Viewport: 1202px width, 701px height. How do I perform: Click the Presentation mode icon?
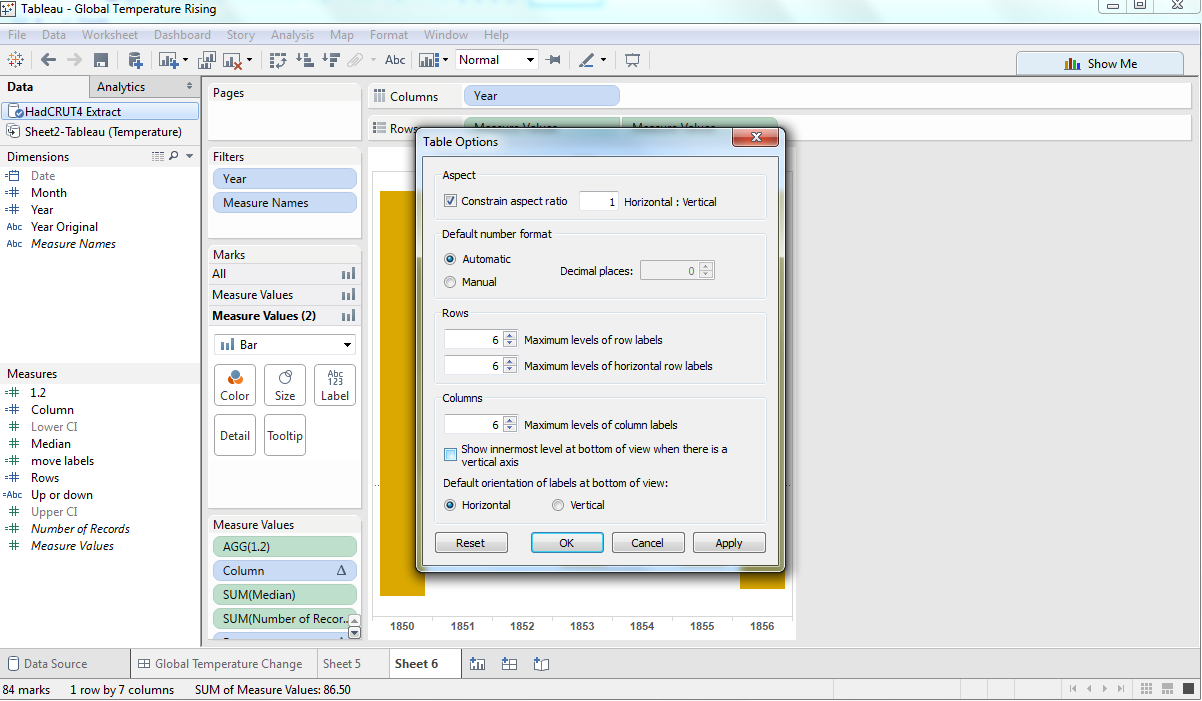coord(632,60)
